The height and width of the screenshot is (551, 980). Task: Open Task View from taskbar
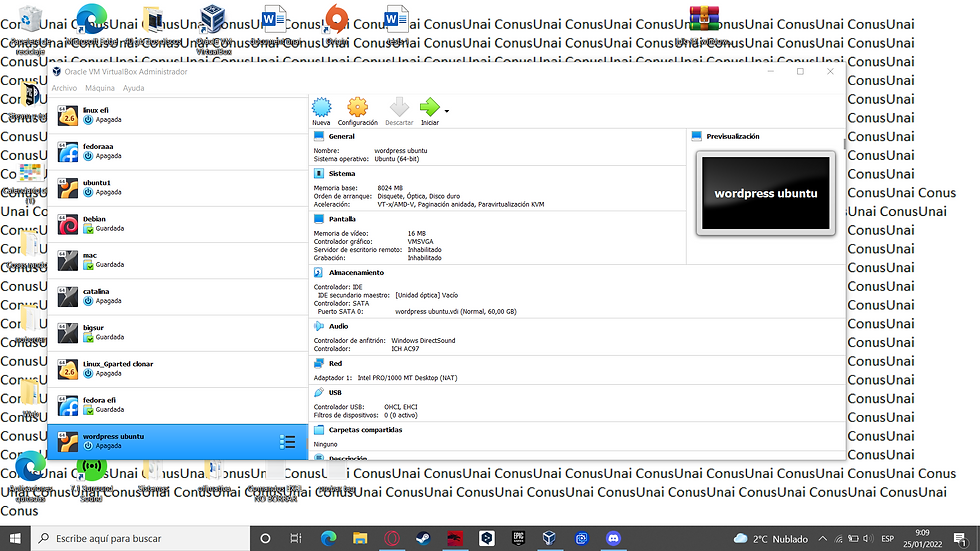click(x=296, y=539)
